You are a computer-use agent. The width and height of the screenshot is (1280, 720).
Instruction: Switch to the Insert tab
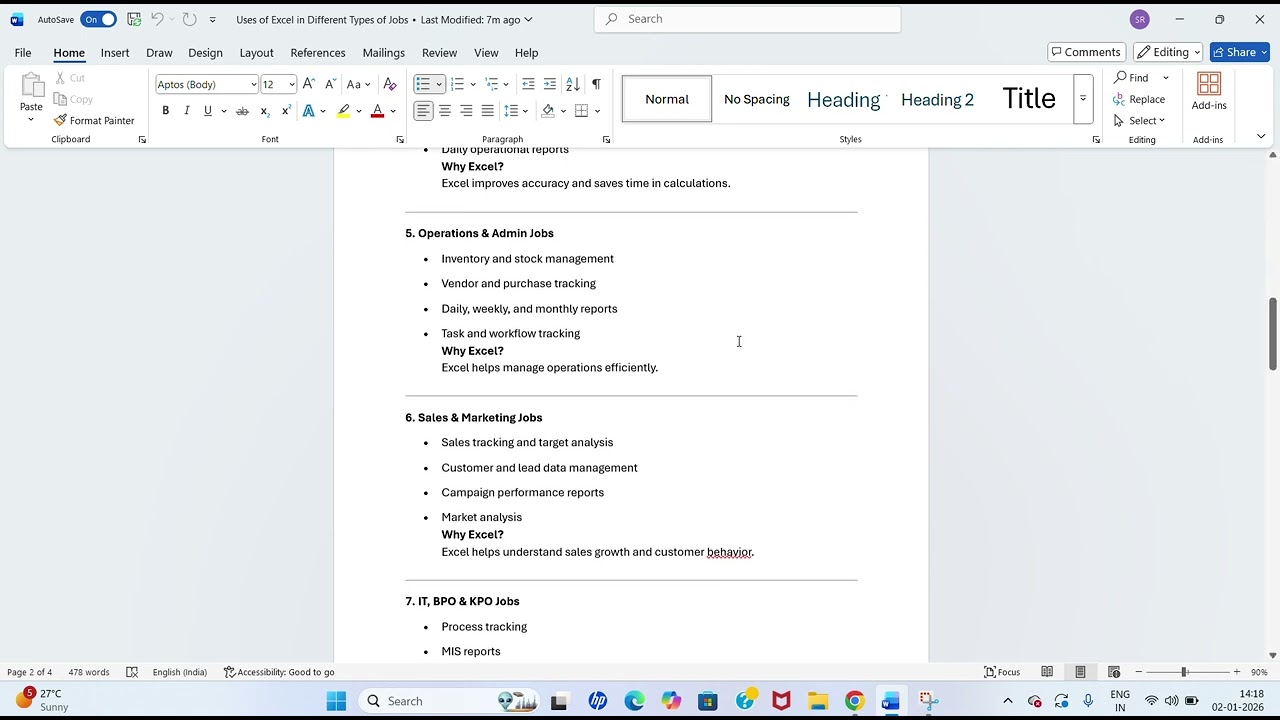coord(115,52)
